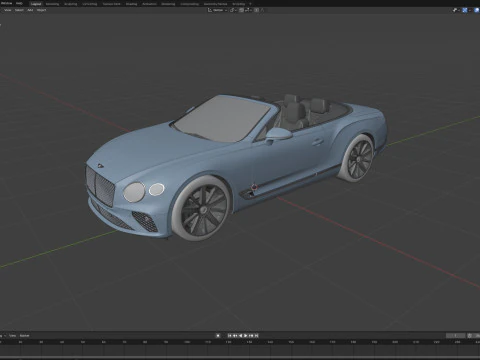This screenshot has width=480, height=360.
Task: Play the animation forward
Action: pyautogui.click(x=246, y=336)
